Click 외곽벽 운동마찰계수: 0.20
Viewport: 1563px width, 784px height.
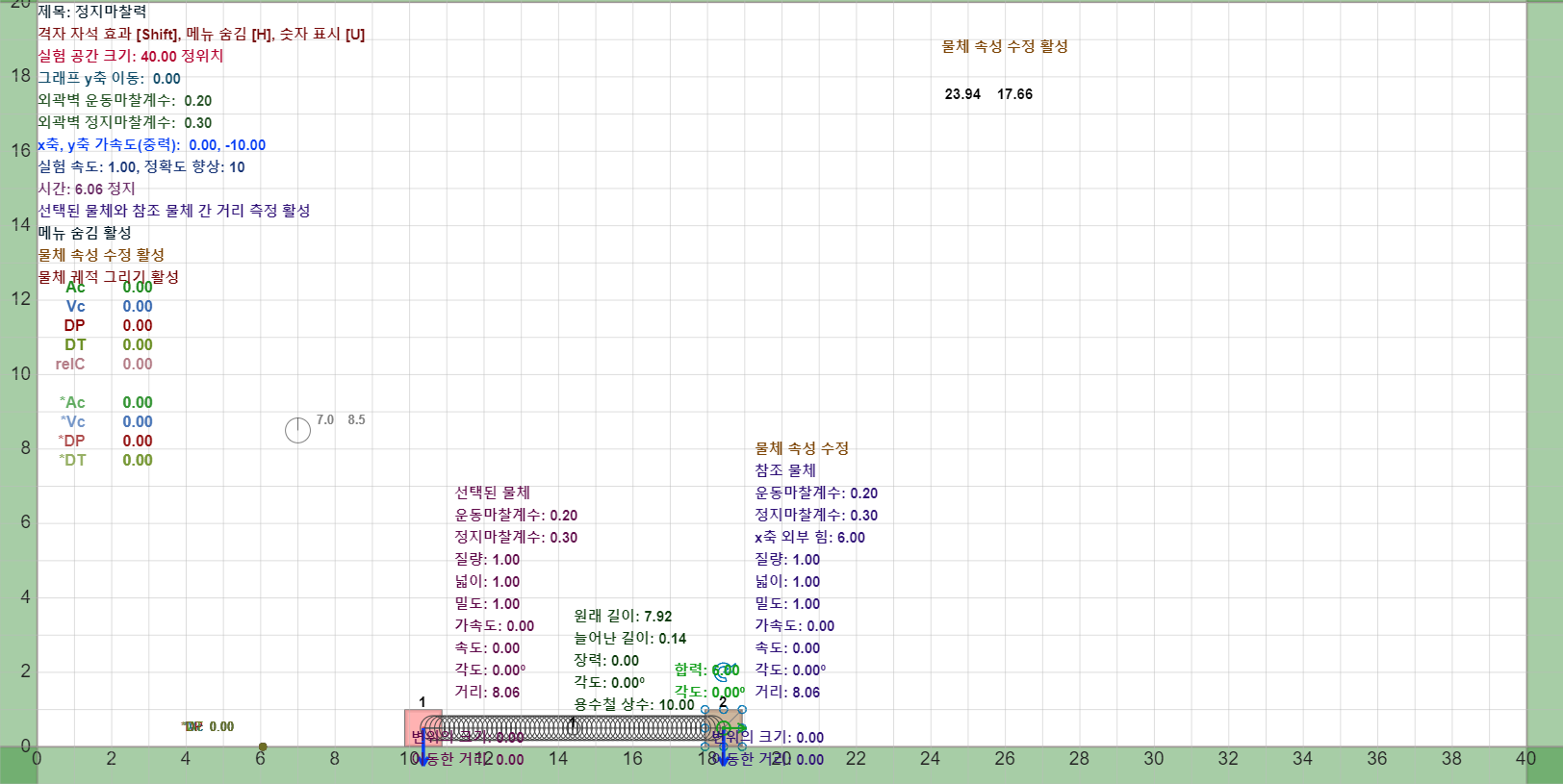tap(125, 100)
